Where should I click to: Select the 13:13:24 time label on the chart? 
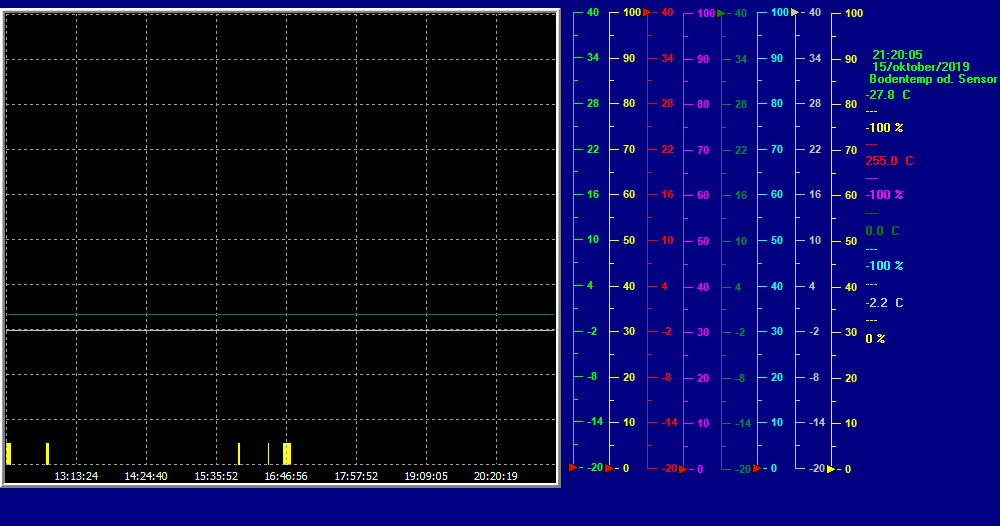tap(76, 476)
